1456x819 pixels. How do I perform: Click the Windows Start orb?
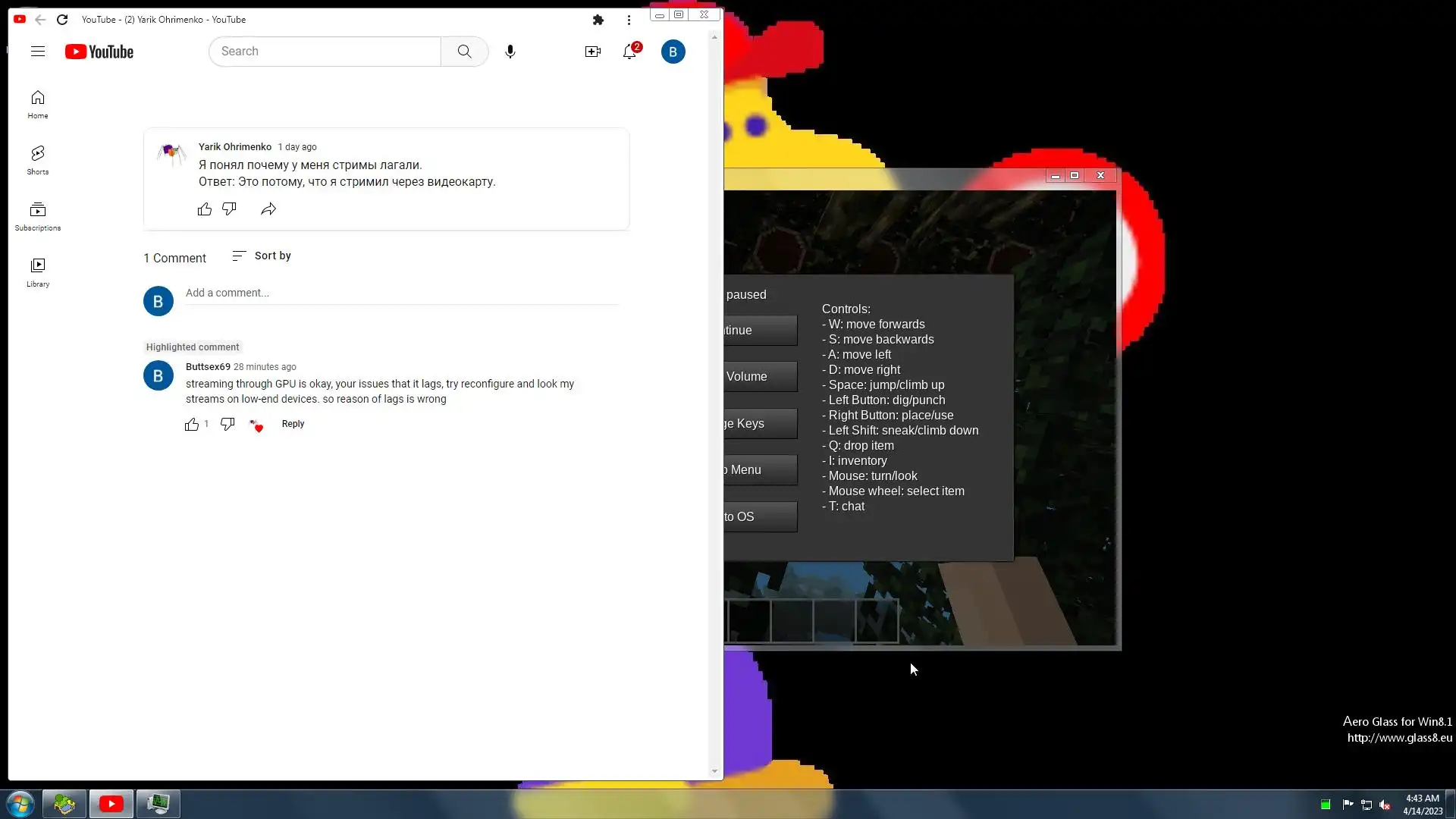(x=20, y=804)
